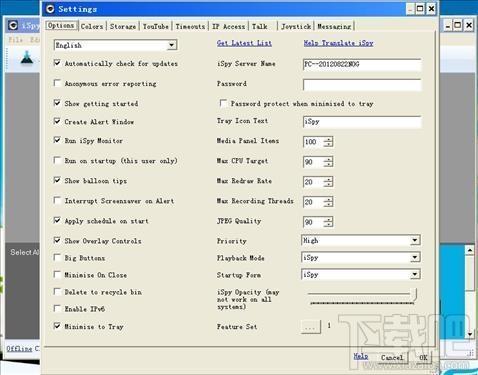Click the OK button
Image resolution: width=478 pixels, height=375 pixels.
(423, 358)
